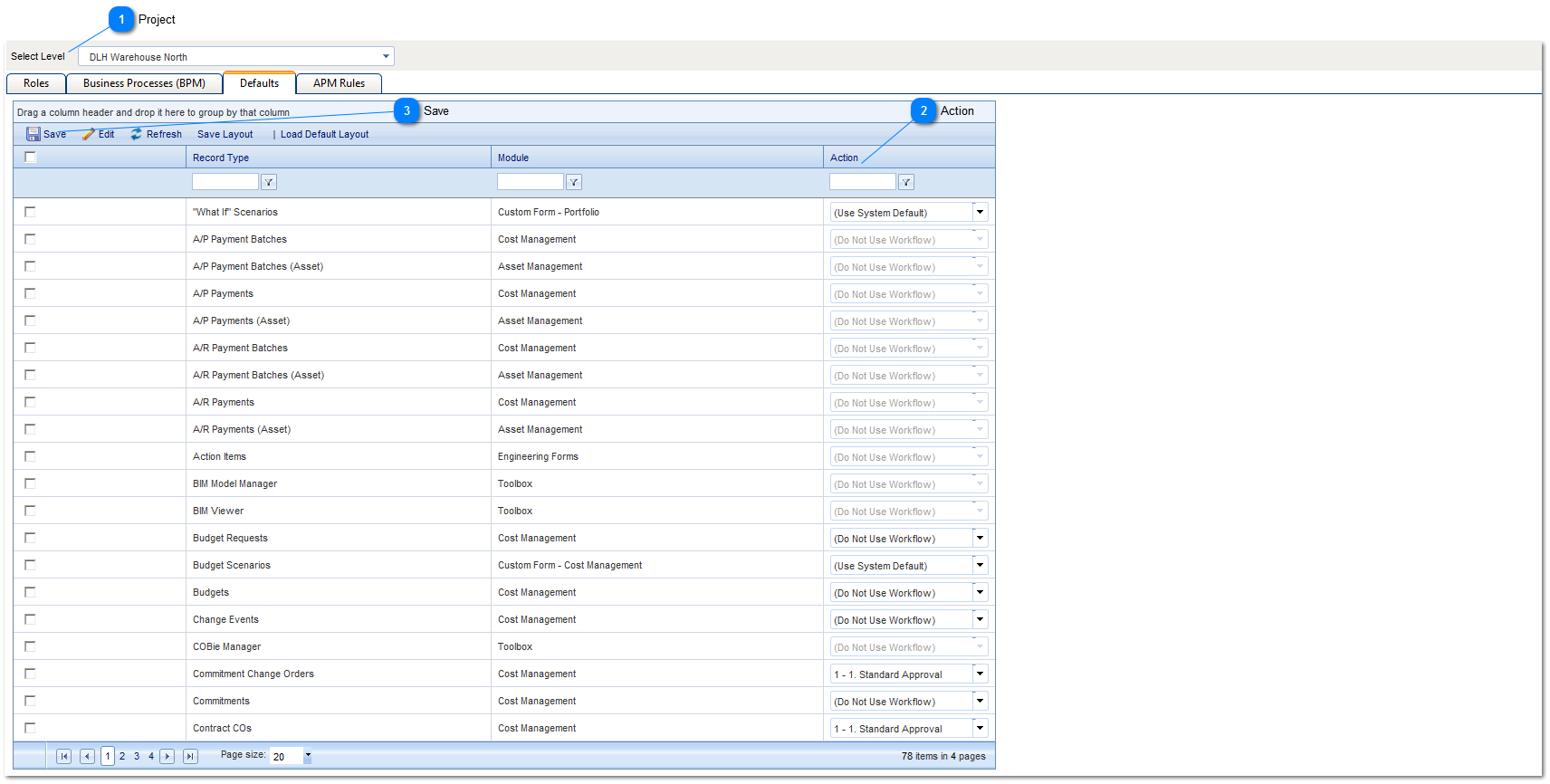Check the Commitments row checkbox
This screenshot has width=1550, height=784.
(30, 701)
